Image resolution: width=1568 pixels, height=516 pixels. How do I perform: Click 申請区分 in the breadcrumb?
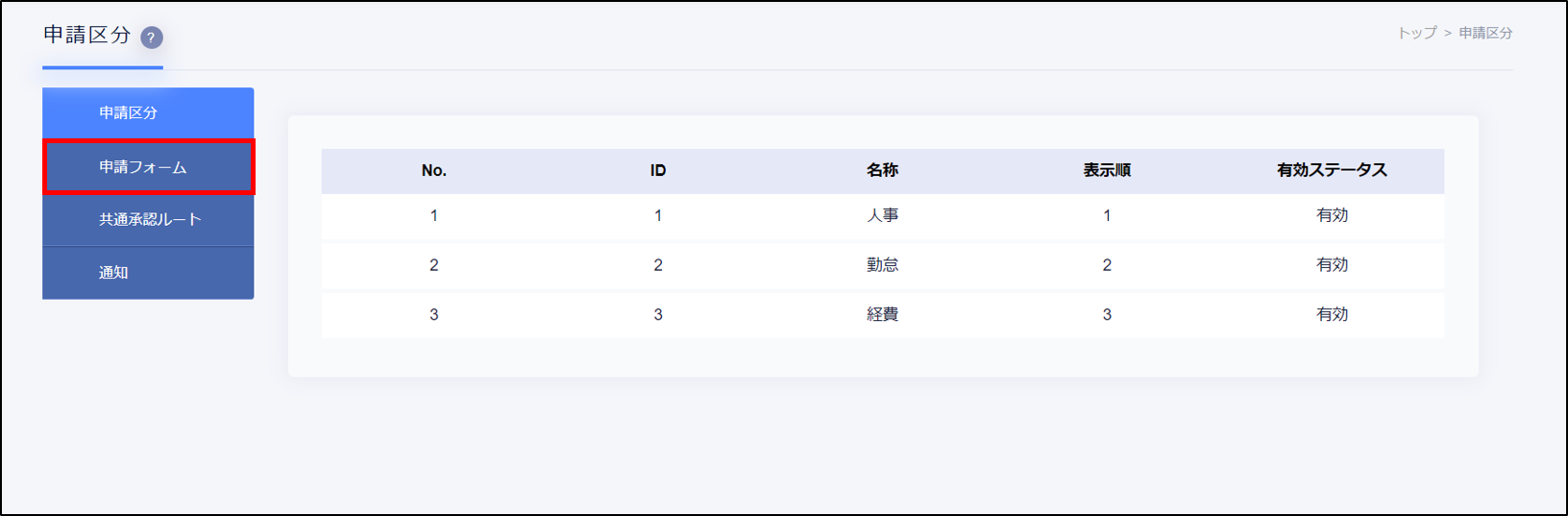1485,33
